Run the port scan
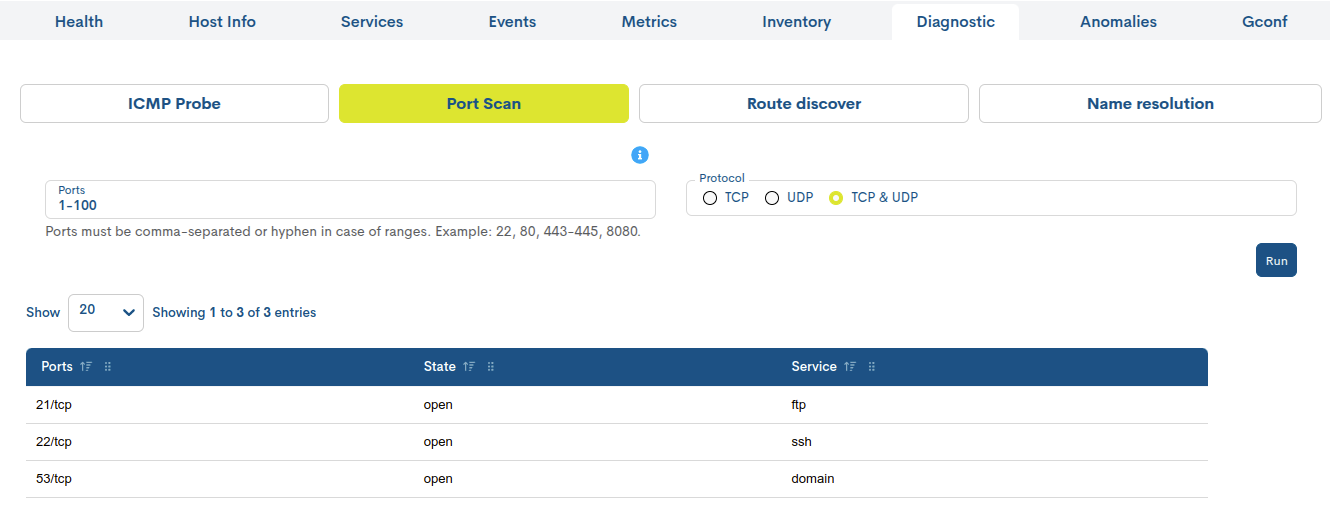Viewport: 1330px width, 506px height. (x=1276, y=260)
